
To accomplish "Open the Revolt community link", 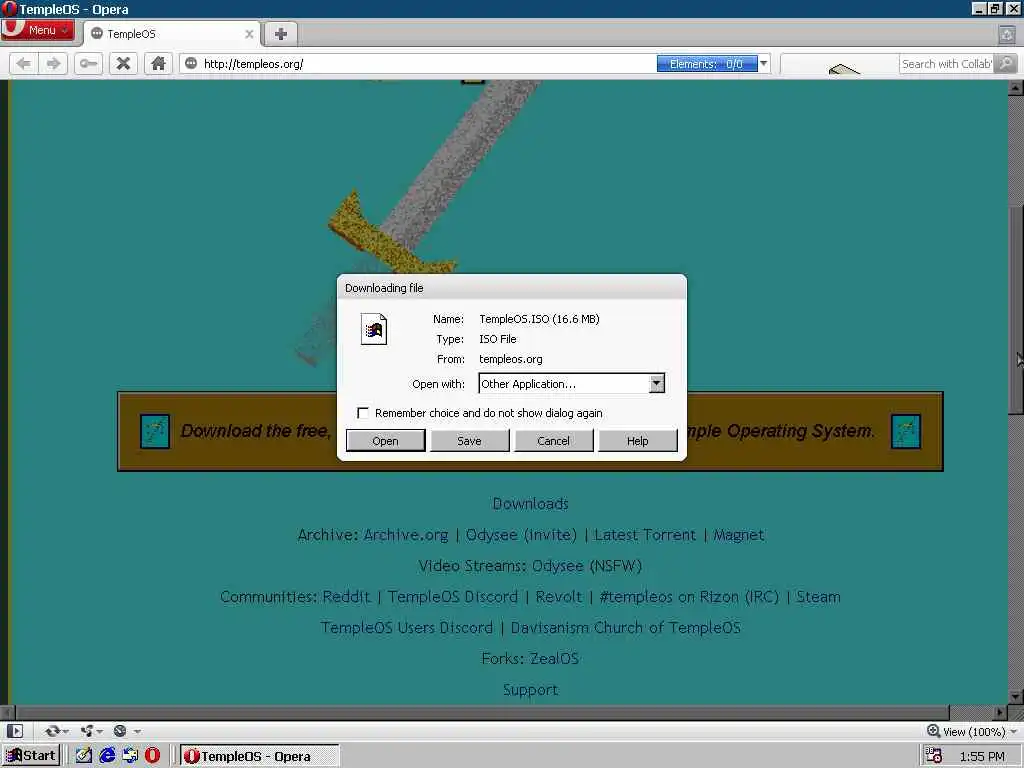I will click(559, 596).
